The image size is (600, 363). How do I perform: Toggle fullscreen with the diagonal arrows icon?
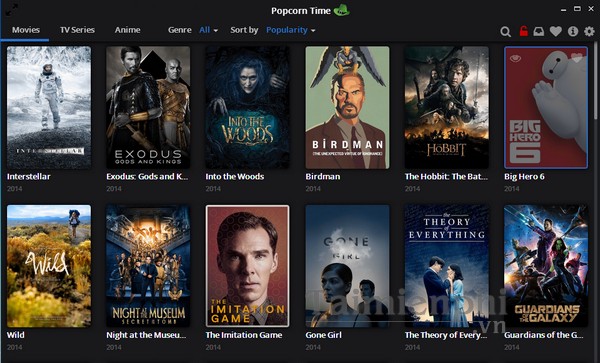click(x=12, y=10)
